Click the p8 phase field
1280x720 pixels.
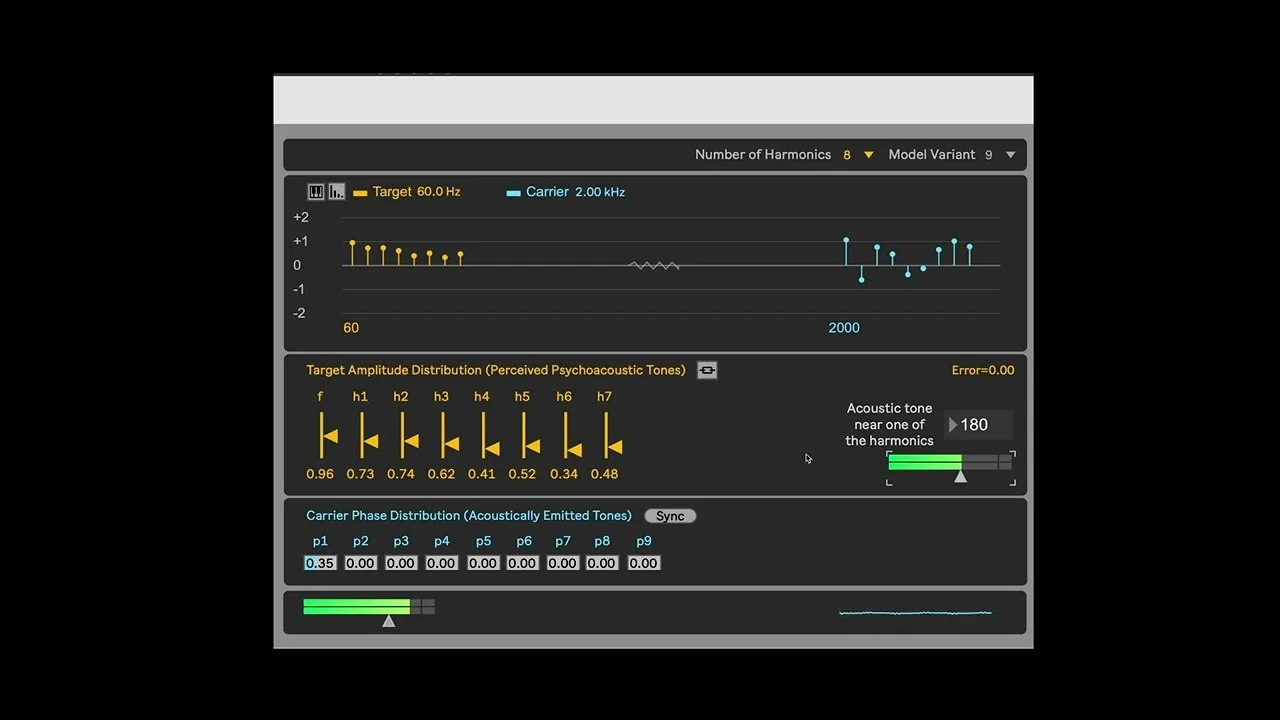pos(602,563)
